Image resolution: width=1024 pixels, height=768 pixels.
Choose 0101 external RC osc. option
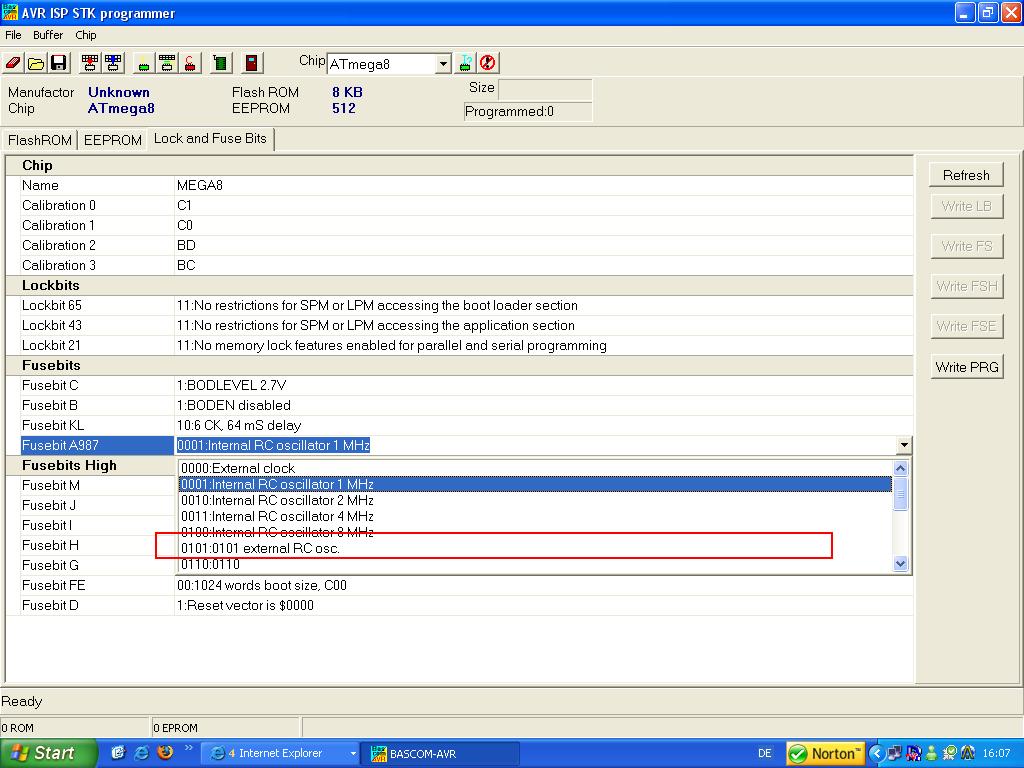click(535, 548)
